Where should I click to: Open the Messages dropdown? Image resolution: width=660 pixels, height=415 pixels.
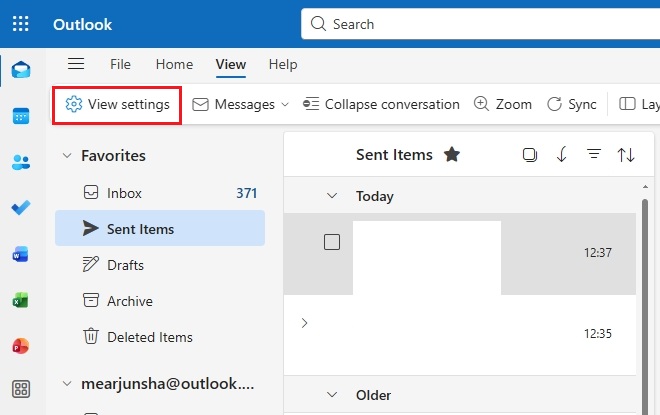click(241, 104)
